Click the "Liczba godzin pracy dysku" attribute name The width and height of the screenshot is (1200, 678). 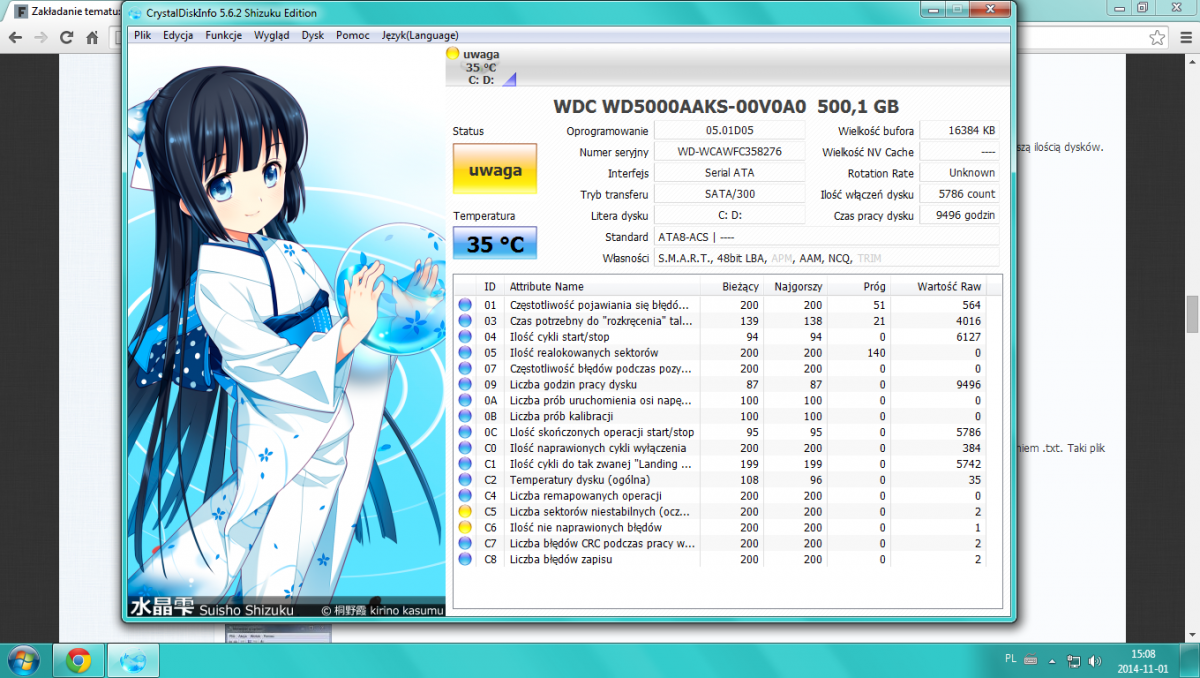[x=573, y=384]
